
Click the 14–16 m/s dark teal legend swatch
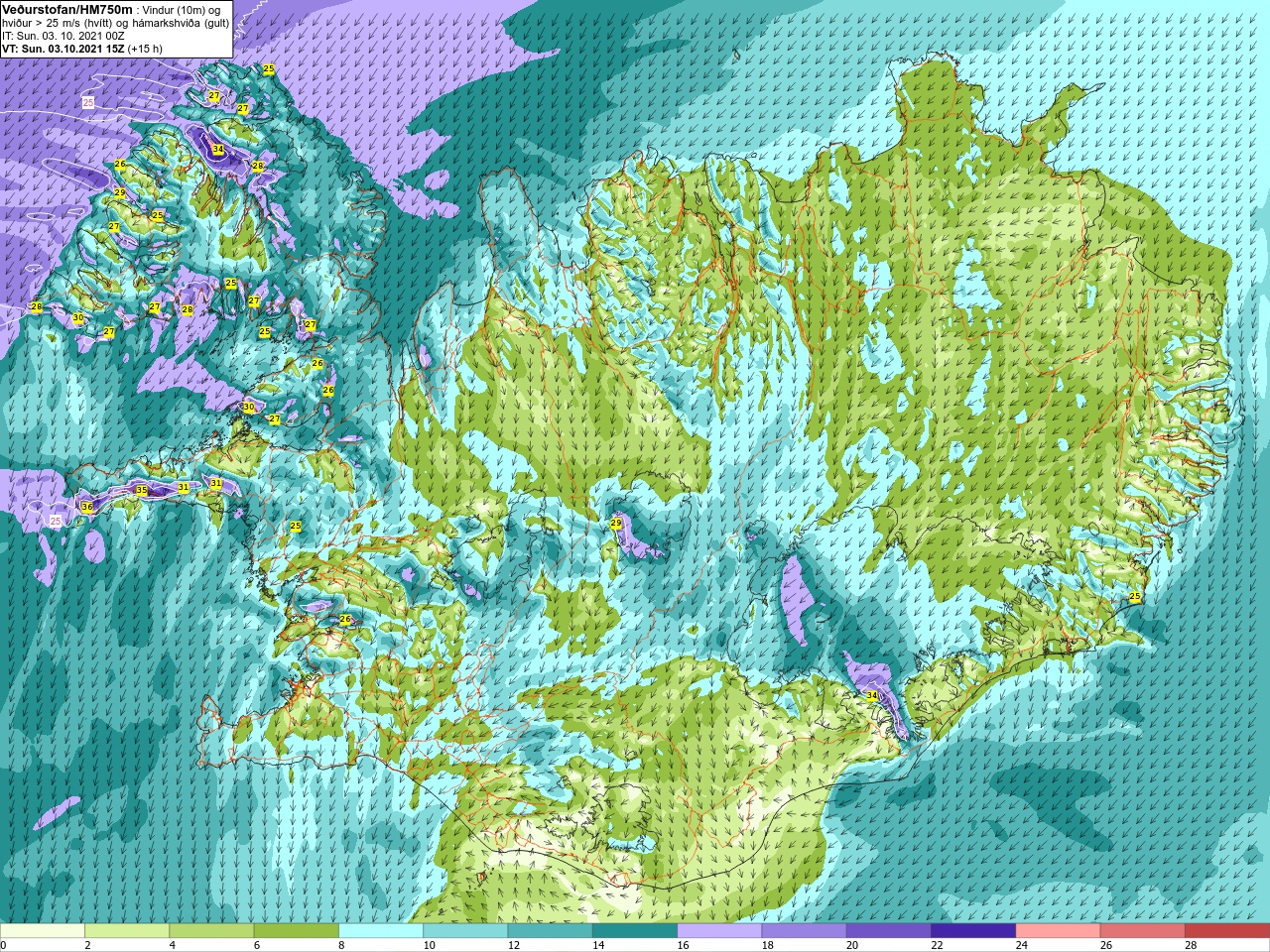coord(635,931)
